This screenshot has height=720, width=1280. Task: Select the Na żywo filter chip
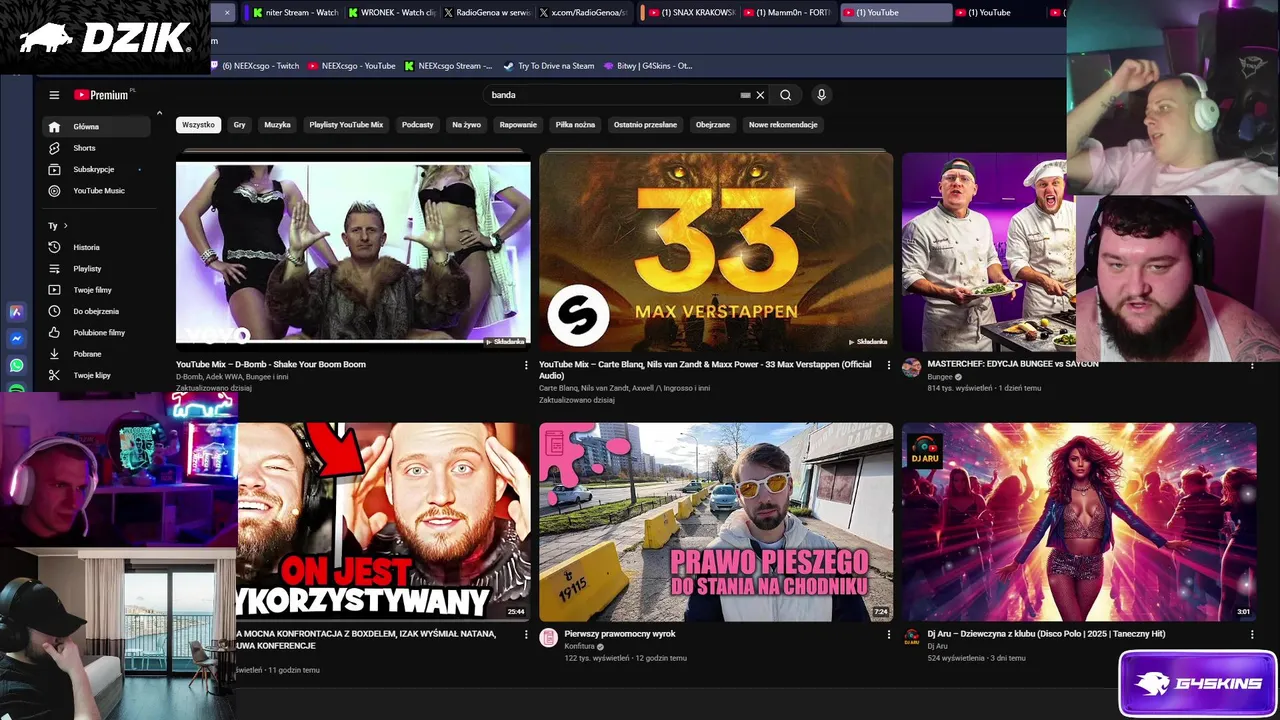point(466,125)
